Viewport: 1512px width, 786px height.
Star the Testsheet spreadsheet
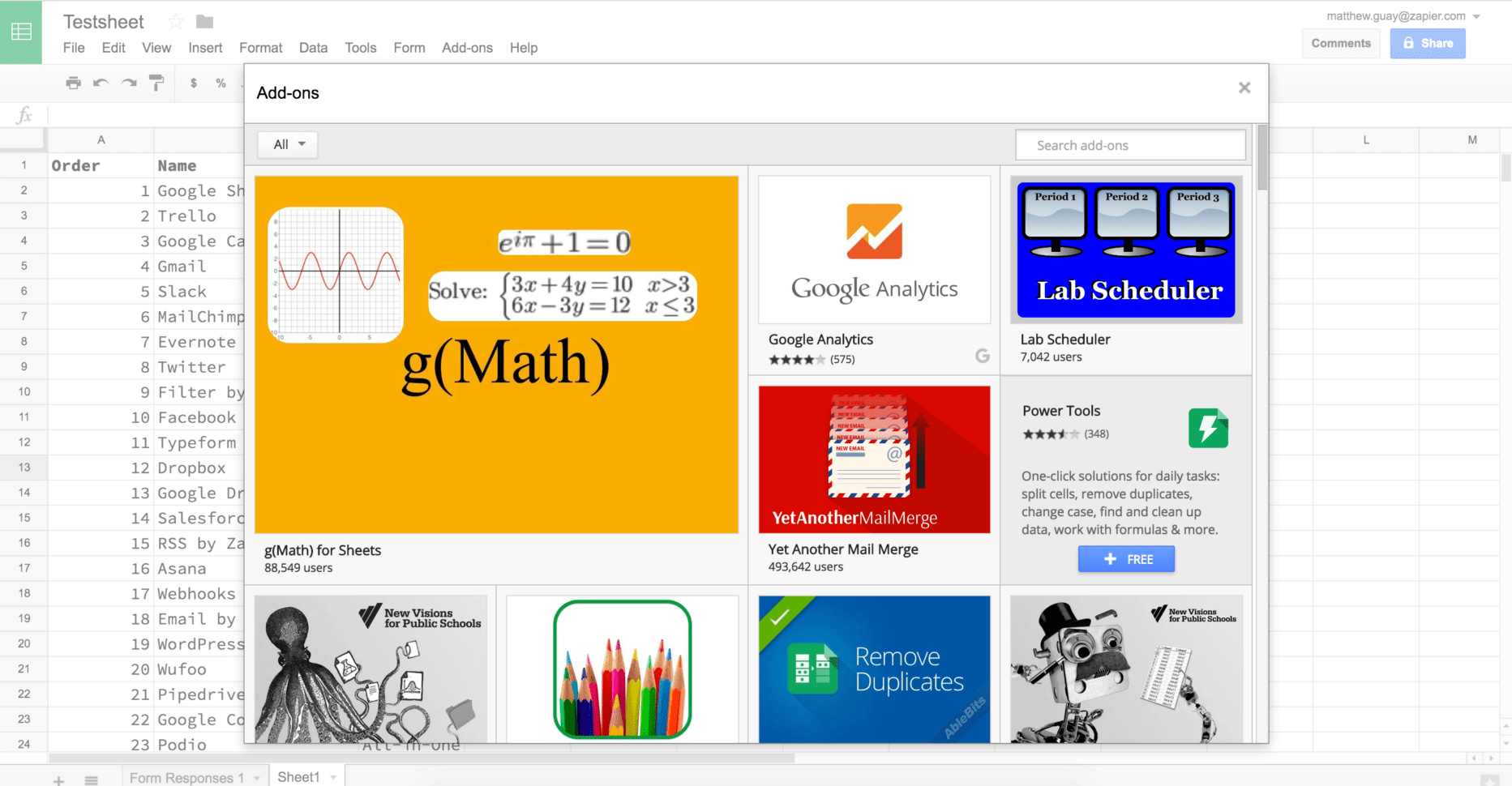click(175, 21)
